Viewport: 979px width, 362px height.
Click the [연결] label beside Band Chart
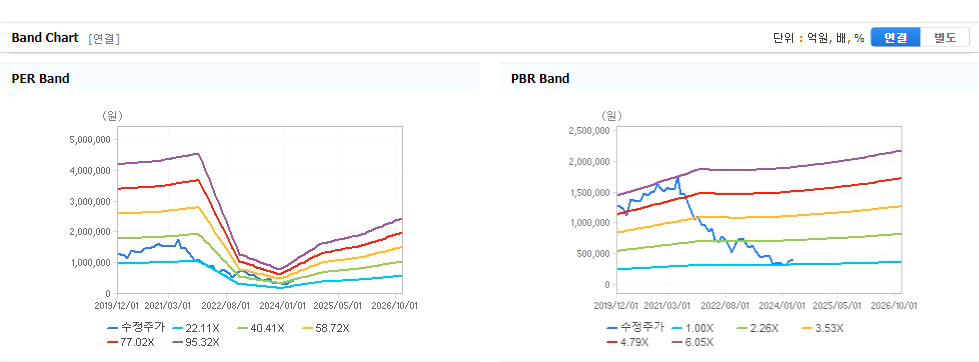pos(104,39)
